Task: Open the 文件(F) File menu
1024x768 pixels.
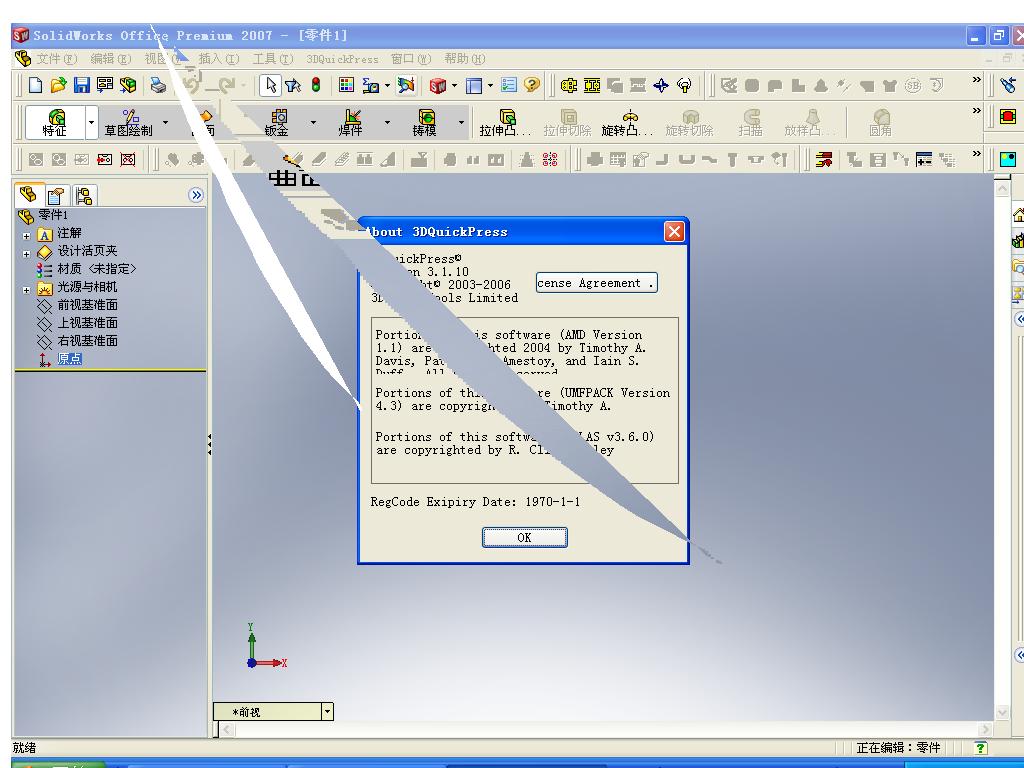Action: point(57,59)
